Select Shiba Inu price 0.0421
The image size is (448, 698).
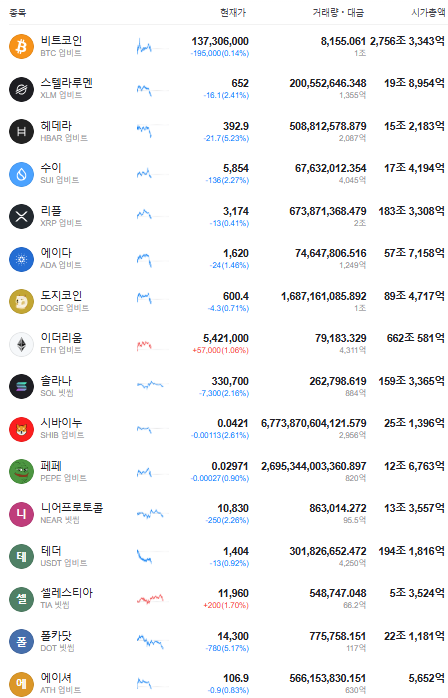232,423
